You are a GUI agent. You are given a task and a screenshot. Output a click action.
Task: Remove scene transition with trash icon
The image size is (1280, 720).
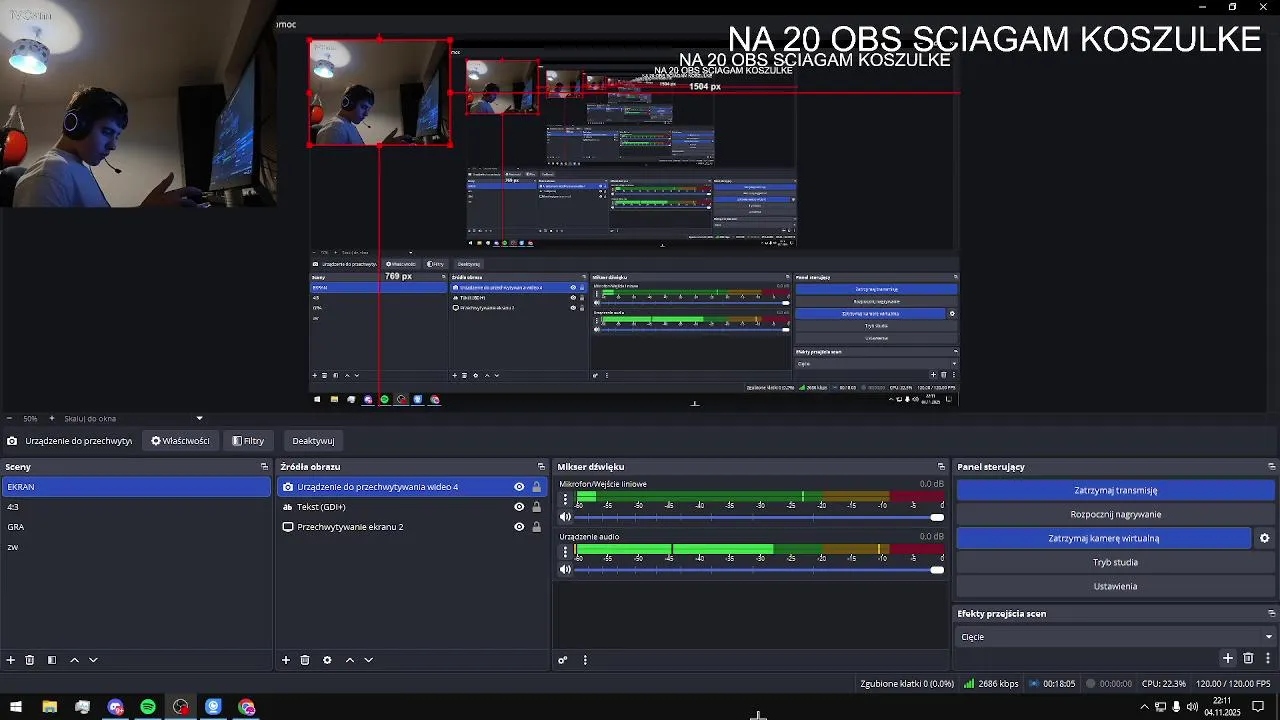point(1248,658)
